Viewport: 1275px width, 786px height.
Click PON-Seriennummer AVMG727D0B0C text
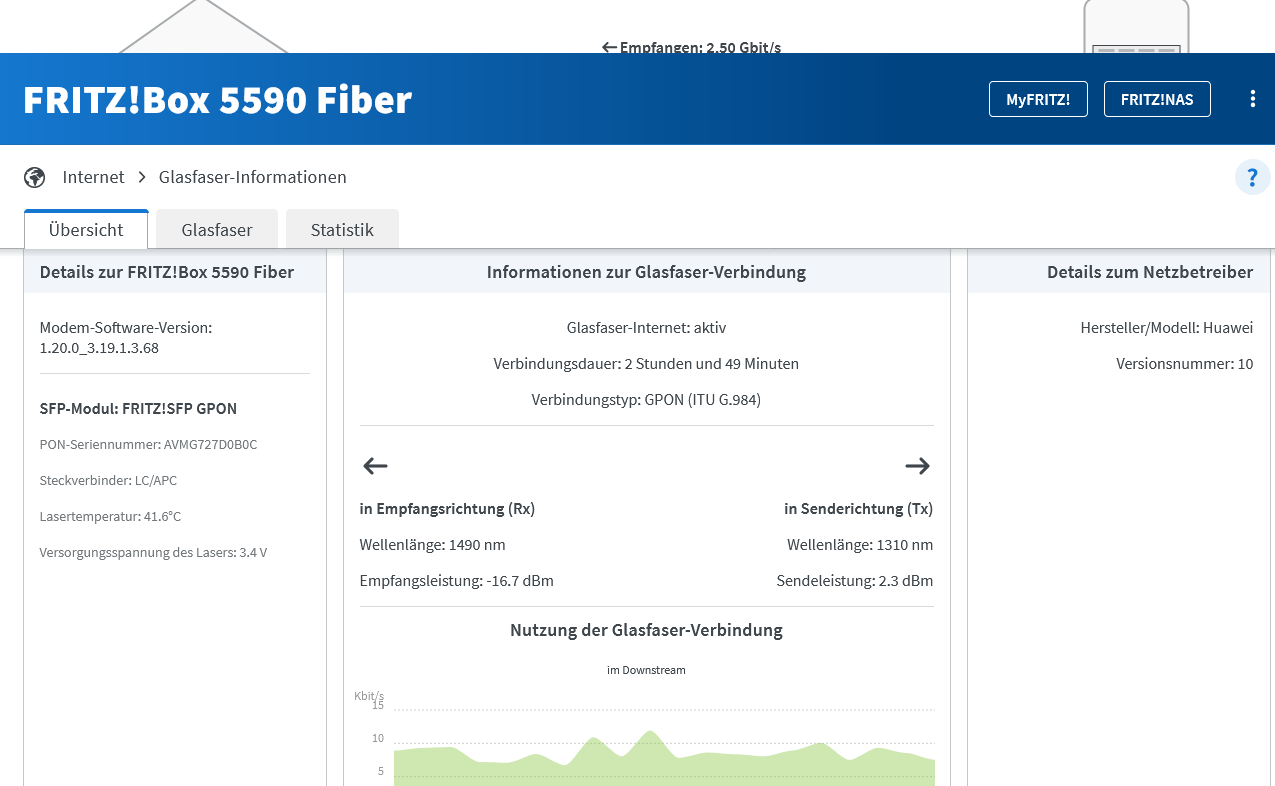tap(148, 444)
